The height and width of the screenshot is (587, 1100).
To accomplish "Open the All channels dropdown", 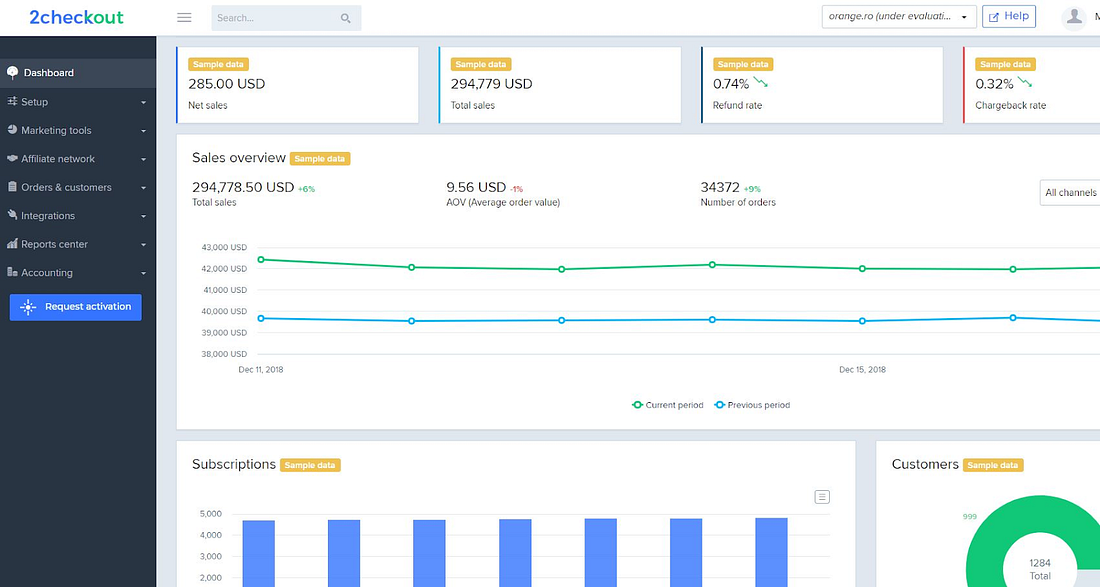I will (x=1070, y=193).
